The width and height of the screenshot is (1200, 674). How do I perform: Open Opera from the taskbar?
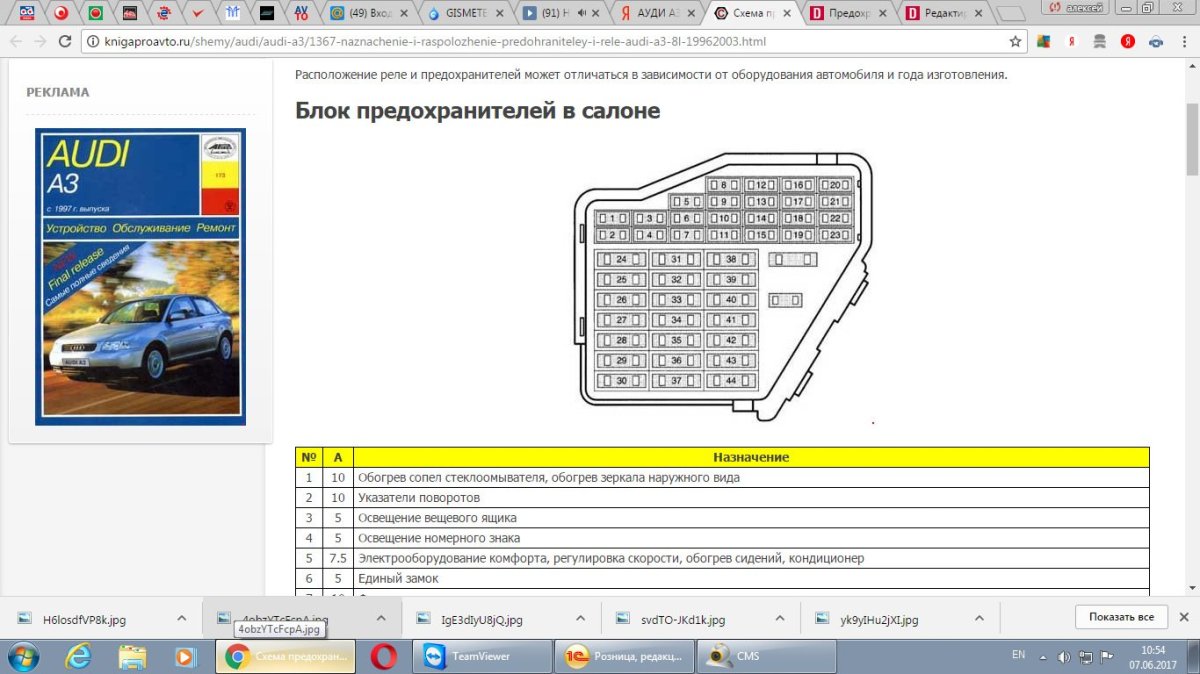coord(386,656)
